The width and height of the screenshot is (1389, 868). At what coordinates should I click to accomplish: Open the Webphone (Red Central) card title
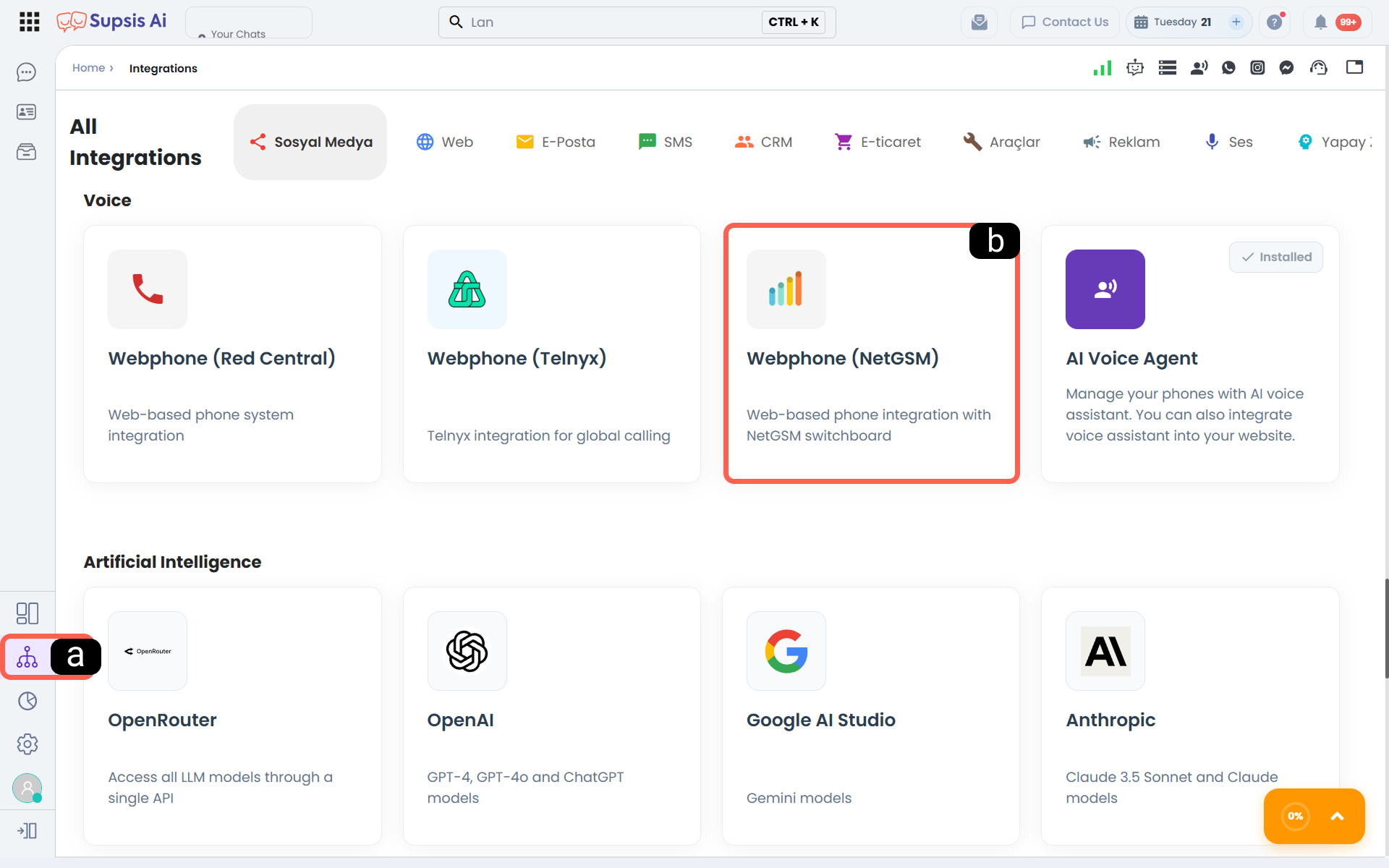(x=221, y=358)
